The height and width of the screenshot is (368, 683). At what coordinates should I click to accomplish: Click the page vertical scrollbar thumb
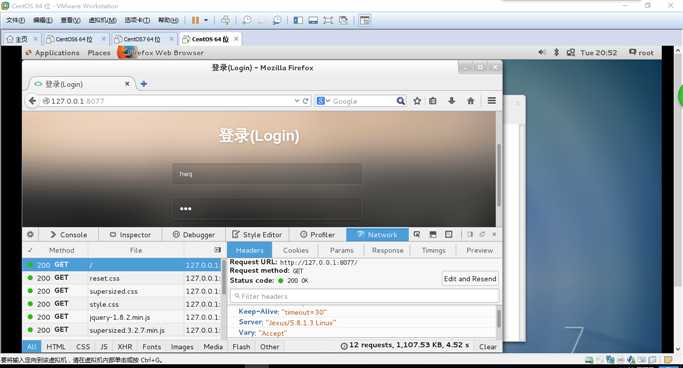tap(499, 174)
